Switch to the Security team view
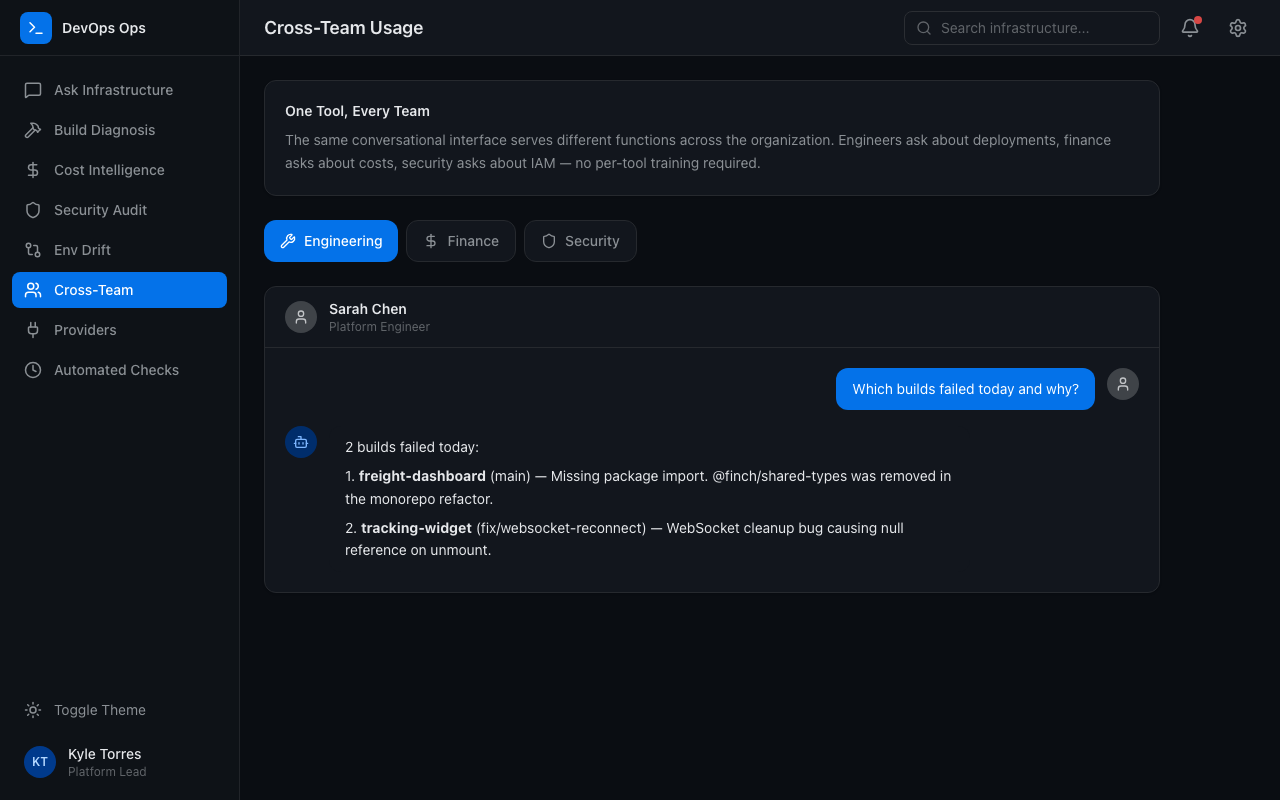The width and height of the screenshot is (1280, 800). 580,241
